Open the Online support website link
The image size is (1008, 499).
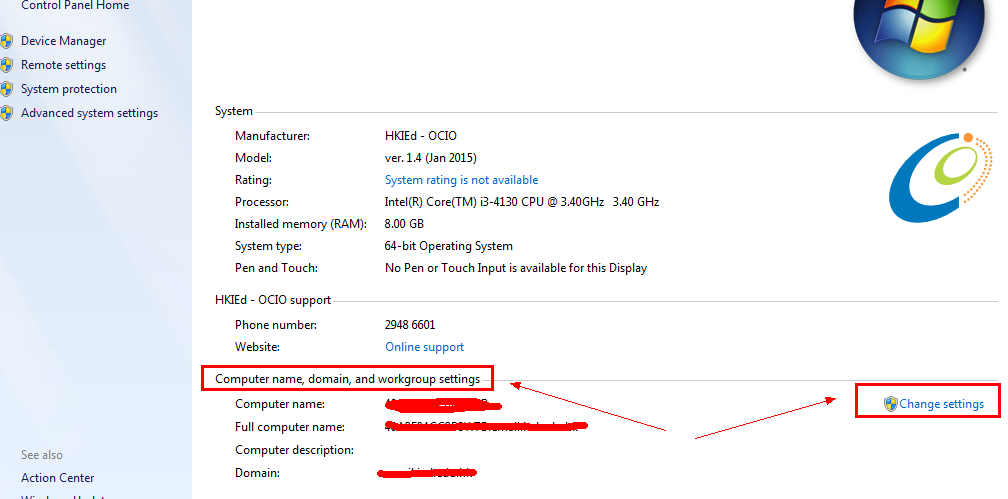pos(424,347)
